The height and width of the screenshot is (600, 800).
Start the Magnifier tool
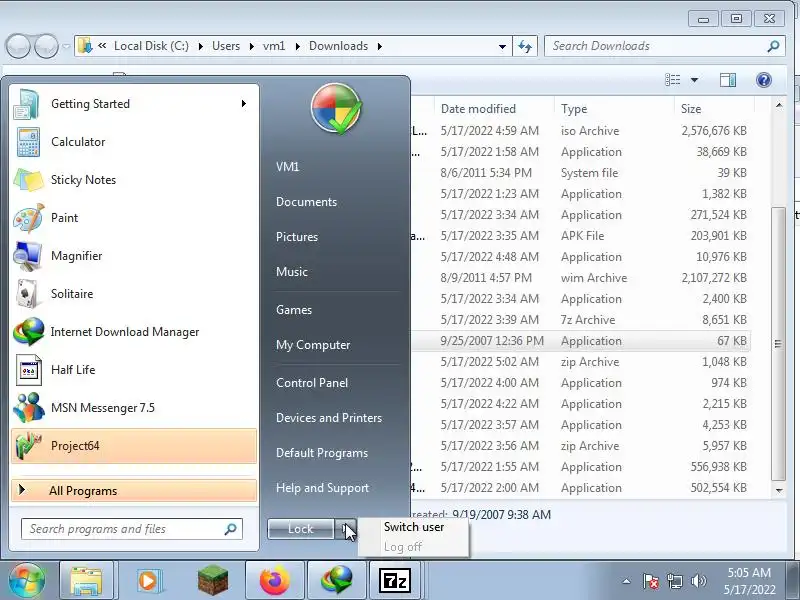point(134,256)
